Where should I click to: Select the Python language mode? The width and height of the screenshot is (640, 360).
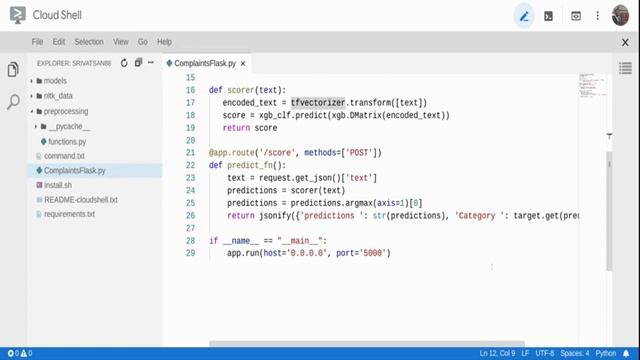(x=605, y=353)
